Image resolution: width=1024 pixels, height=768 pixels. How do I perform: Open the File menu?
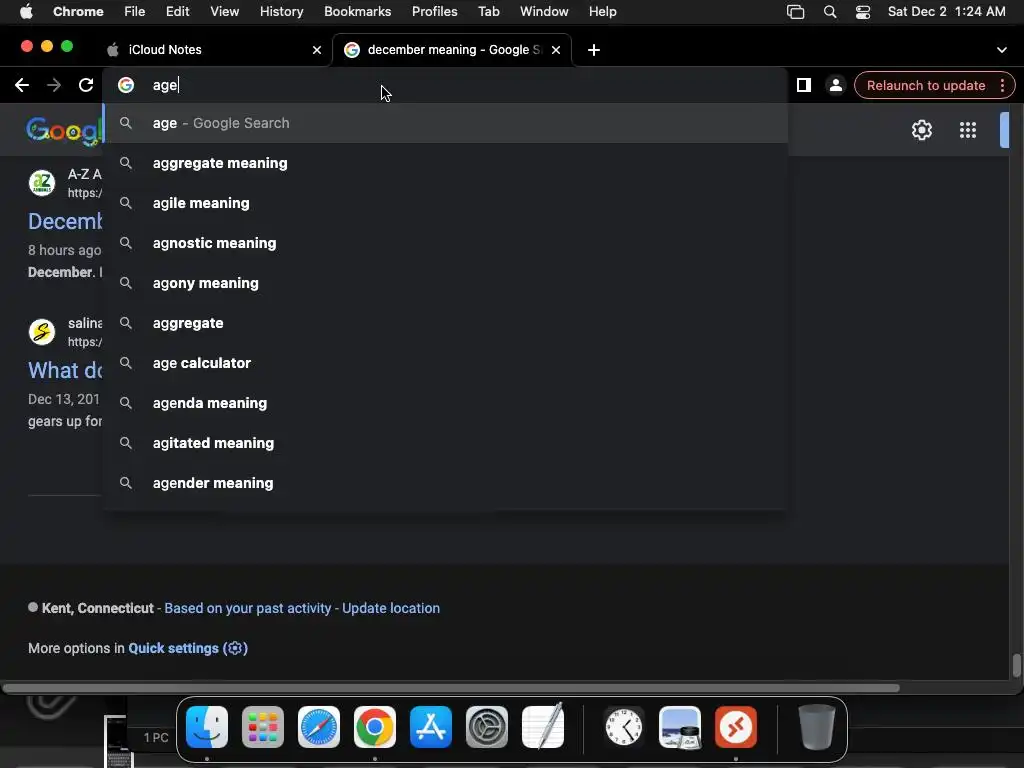pyautogui.click(x=135, y=12)
